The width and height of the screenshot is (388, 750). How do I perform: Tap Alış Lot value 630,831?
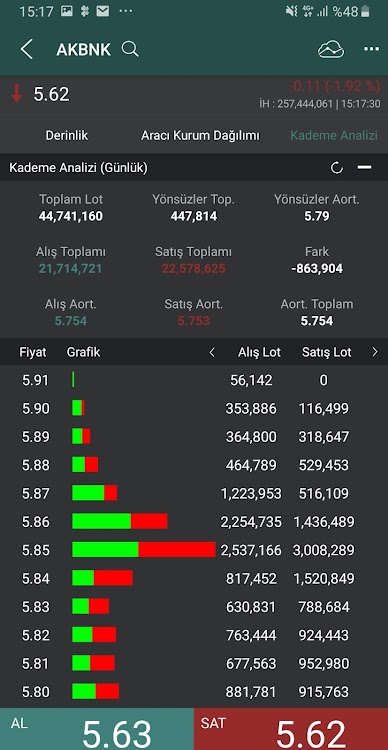[251, 607]
